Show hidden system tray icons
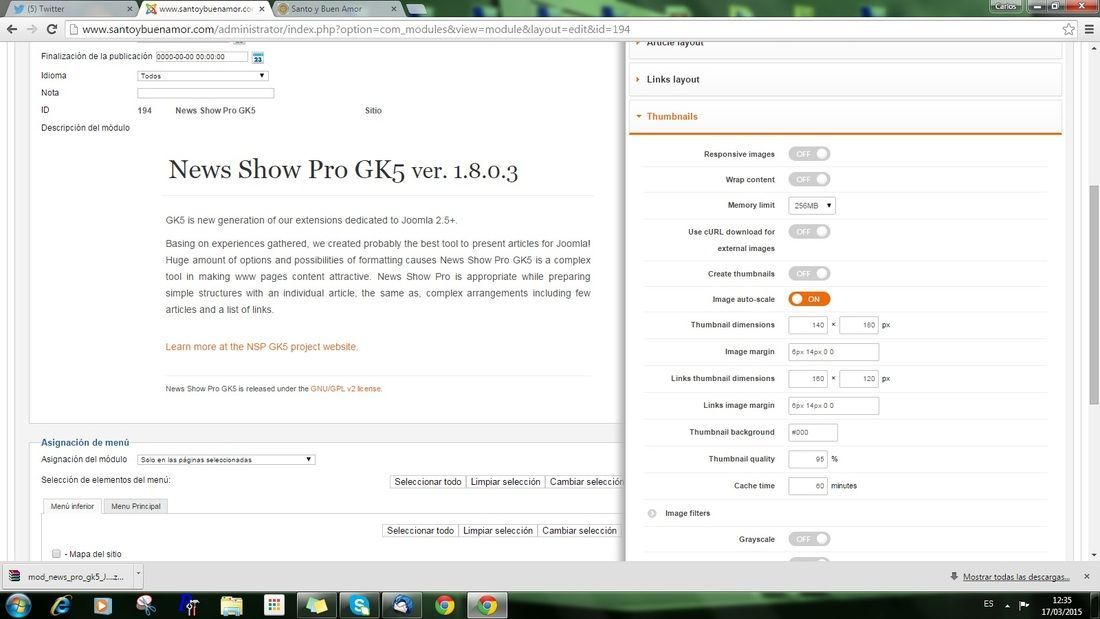The width and height of the screenshot is (1100, 619). pyautogui.click(x=1007, y=605)
